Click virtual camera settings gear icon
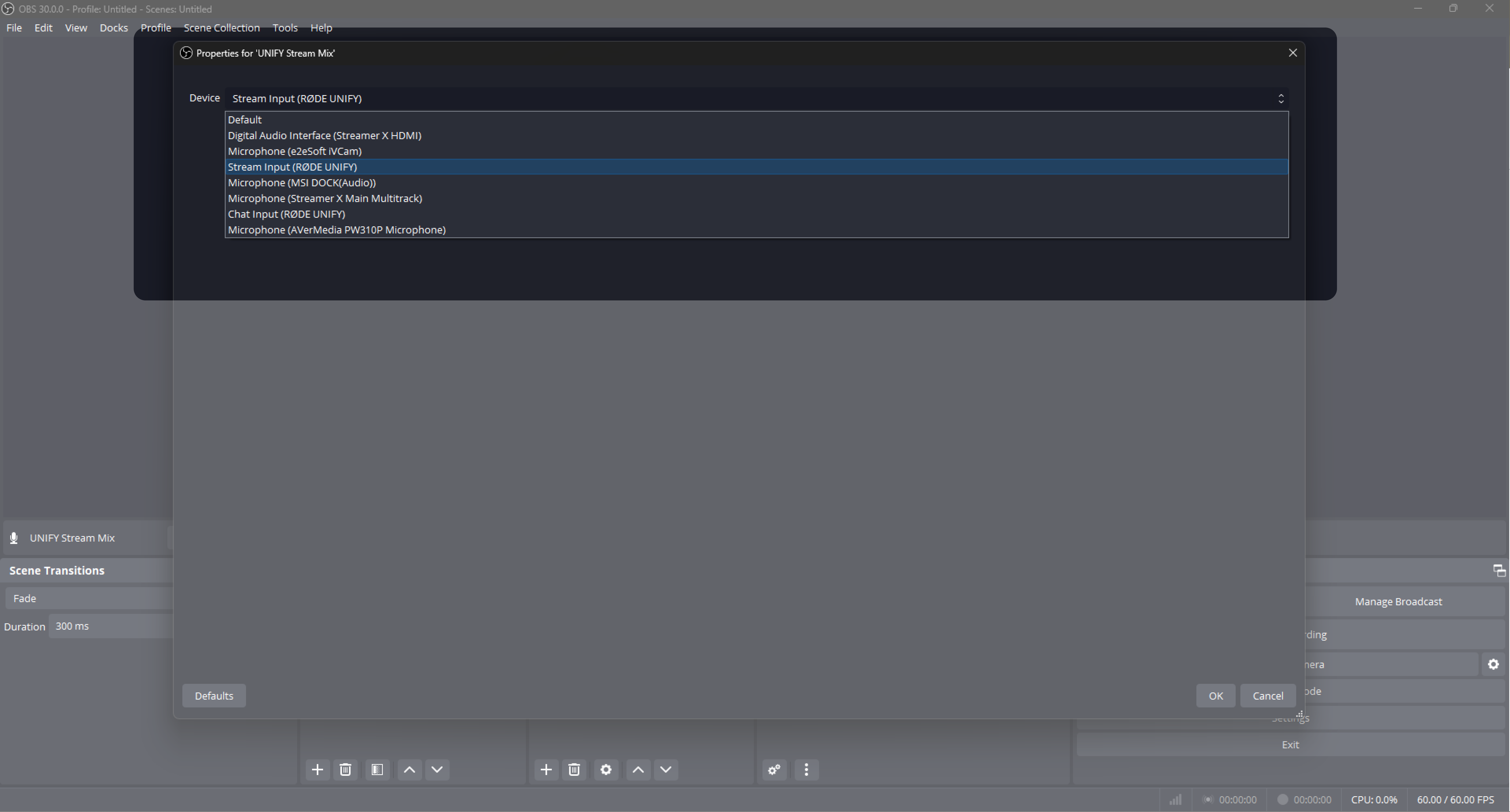The image size is (1510, 812). coord(1493,664)
